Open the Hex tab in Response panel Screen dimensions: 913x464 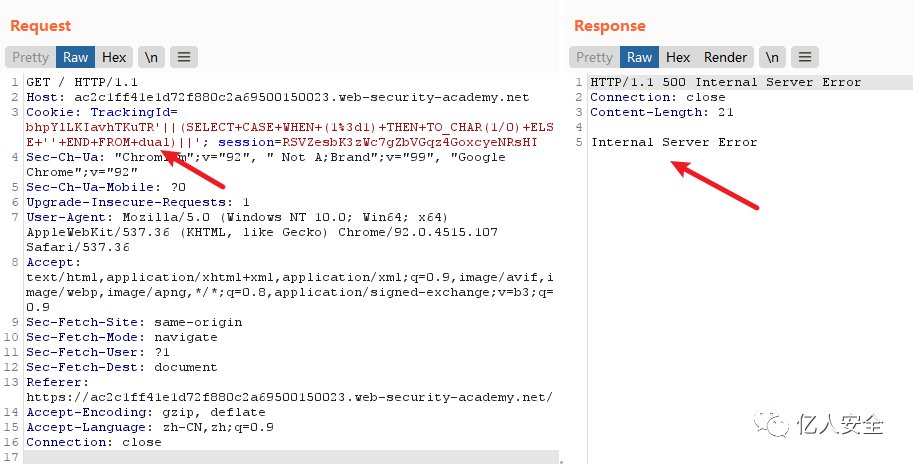point(678,57)
